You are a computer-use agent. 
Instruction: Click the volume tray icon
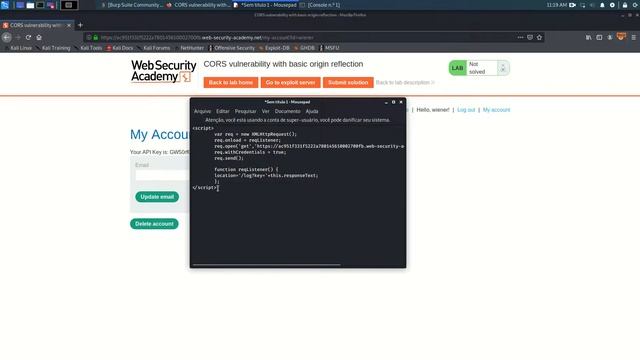coord(592,5)
